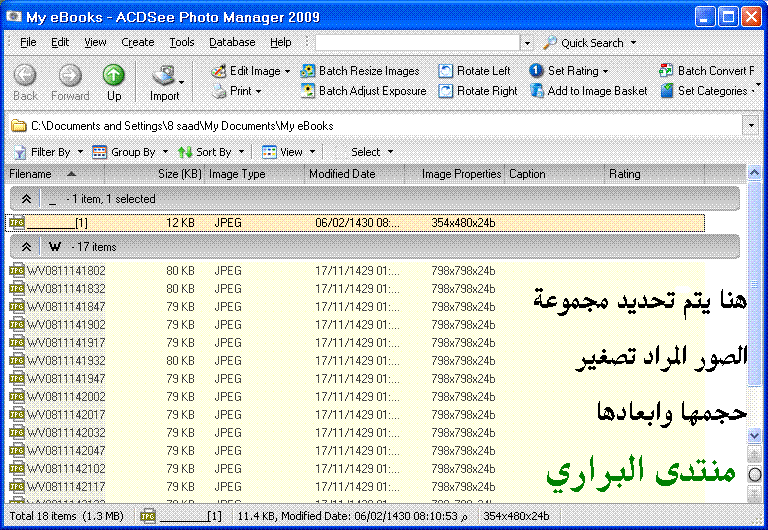Open the File menu
Image resolution: width=768 pixels, height=530 pixels.
(28, 43)
